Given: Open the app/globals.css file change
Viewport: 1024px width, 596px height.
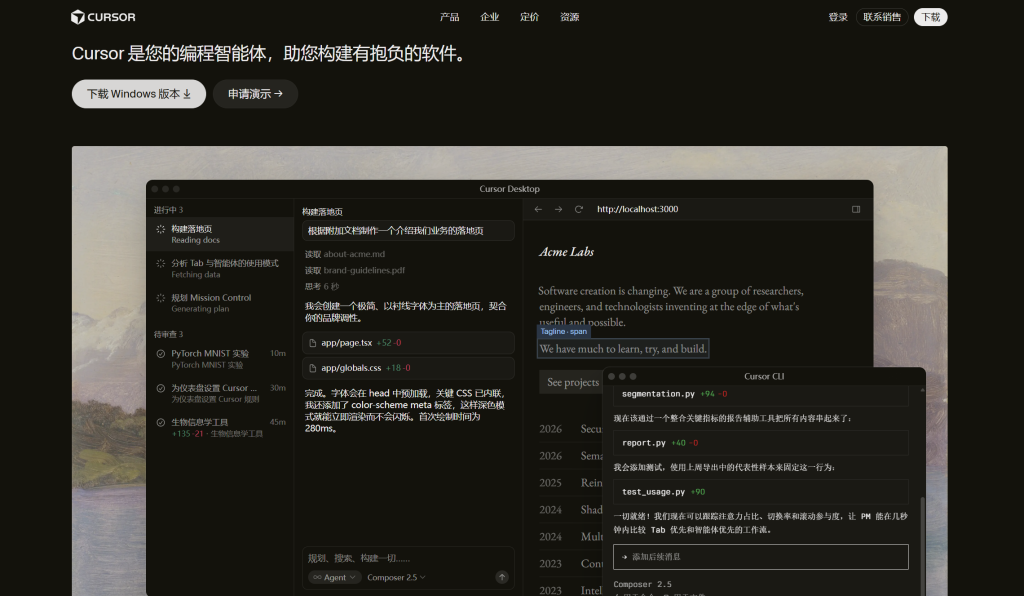Looking at the screenshot, I should (x=408, y=368).
